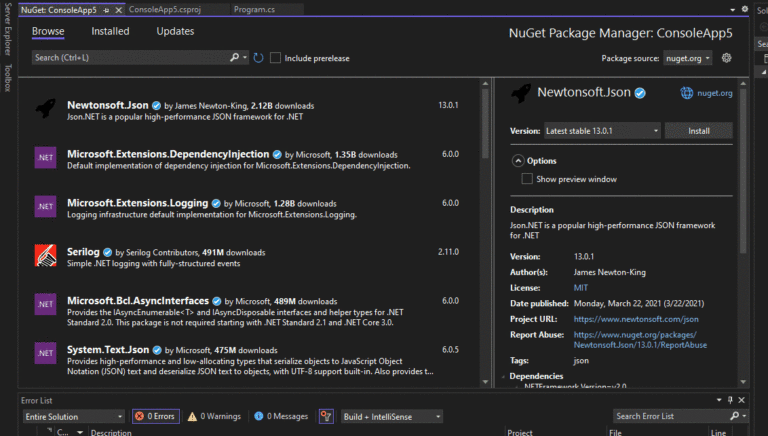The image size is (768, 436).
Task: Enable Include prerelease checkbox
Action: click(x=276, y=58)
